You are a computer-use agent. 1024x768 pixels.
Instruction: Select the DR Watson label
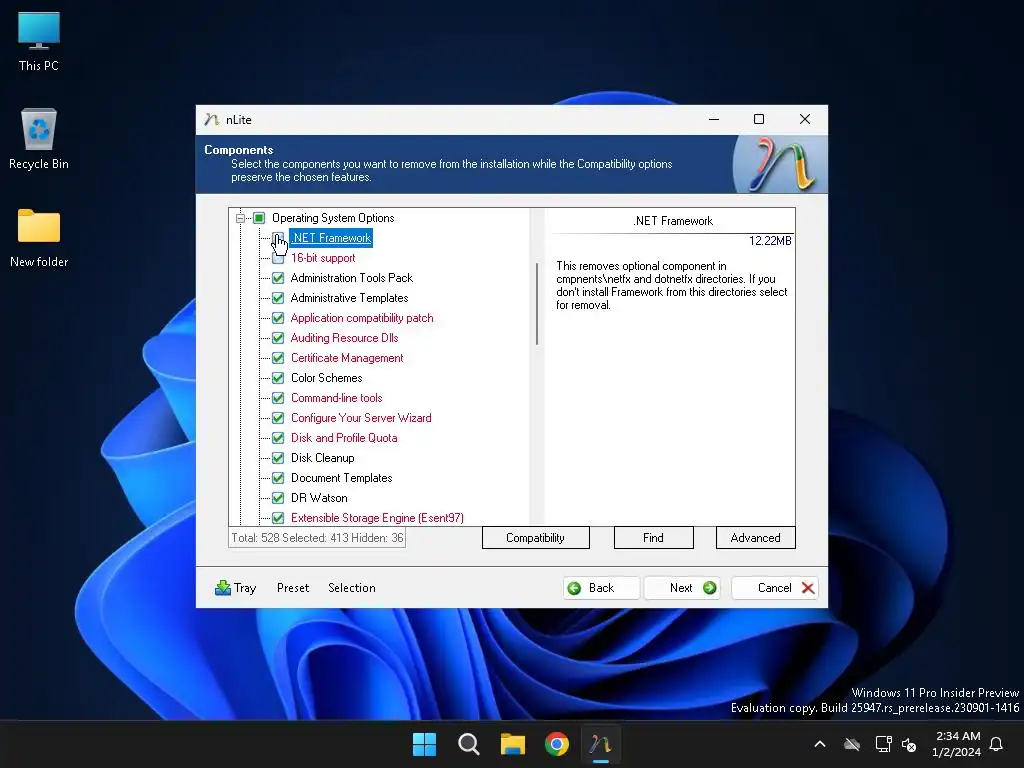coord(319,498)
